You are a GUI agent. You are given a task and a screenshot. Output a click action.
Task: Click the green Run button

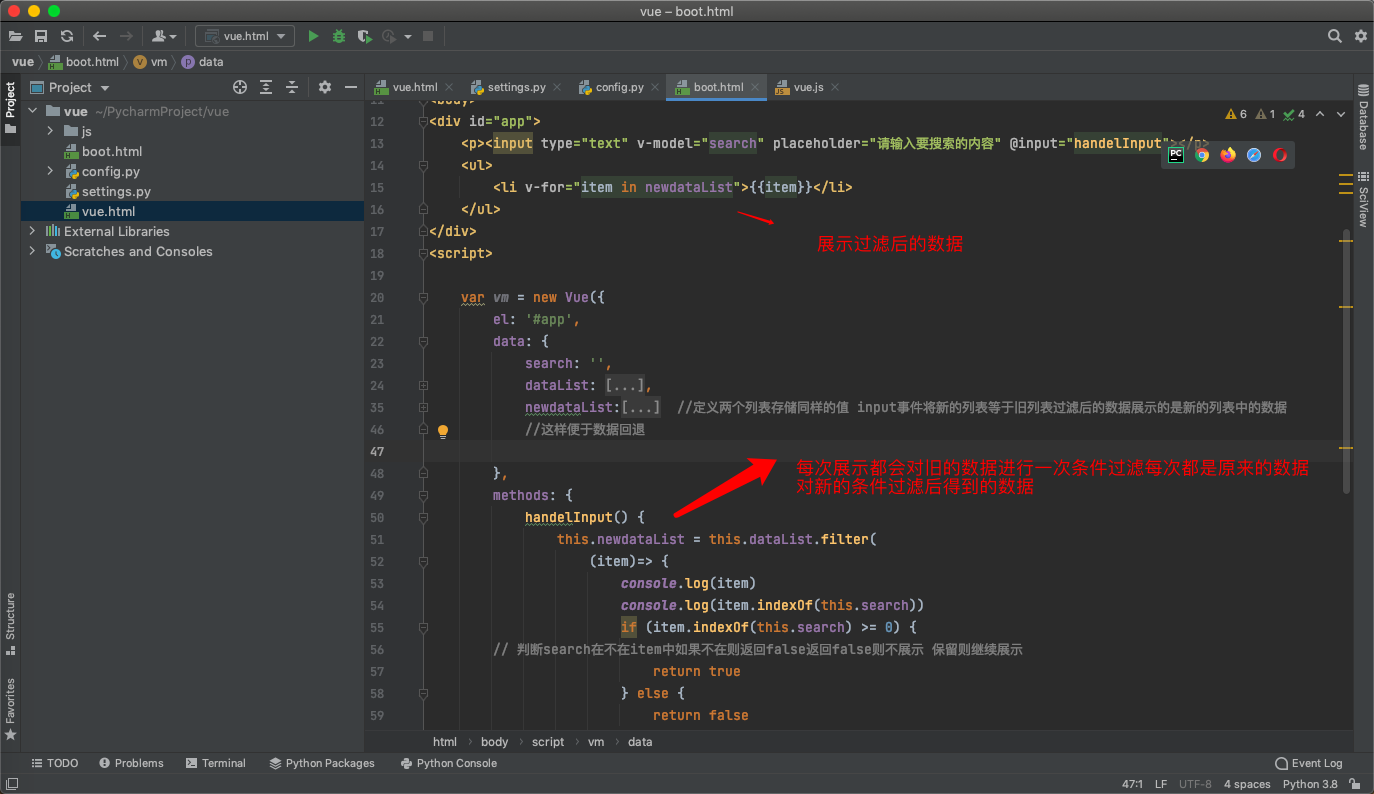(313, 36)
